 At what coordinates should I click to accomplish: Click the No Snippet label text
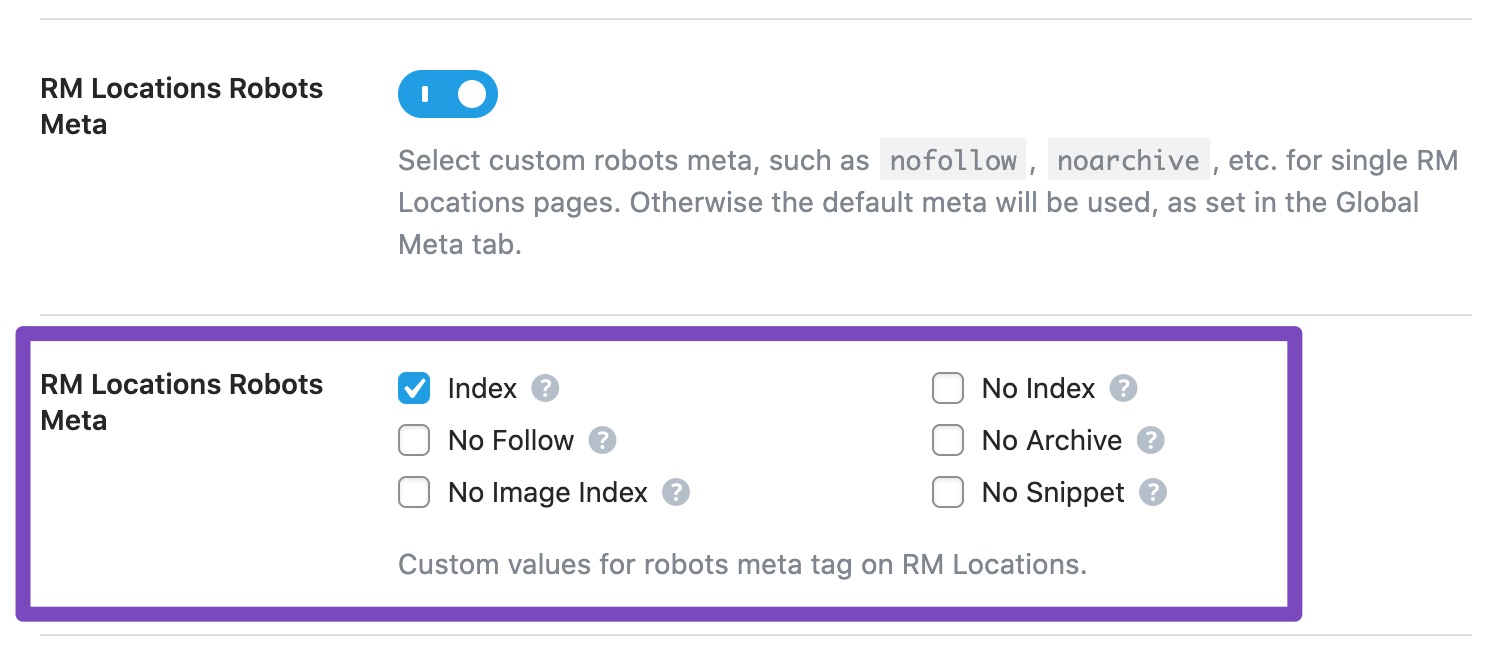pyautogui.click(x=1053, y=492)
